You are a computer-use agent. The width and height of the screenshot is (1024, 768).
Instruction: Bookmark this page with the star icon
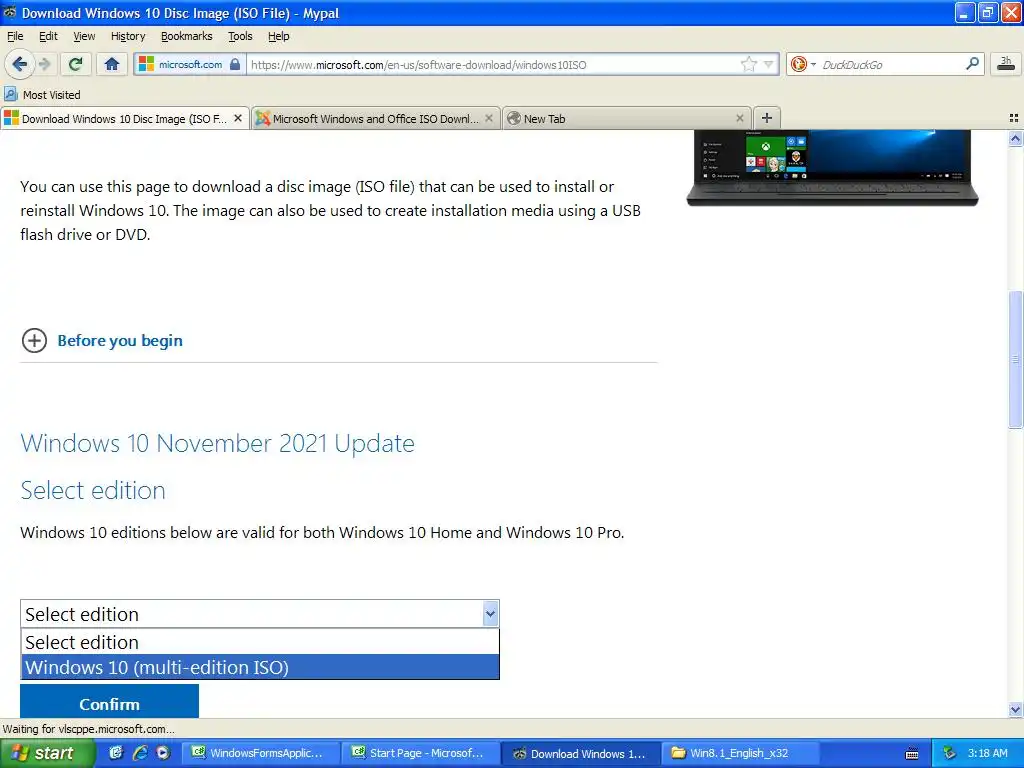tap(748, 64)
